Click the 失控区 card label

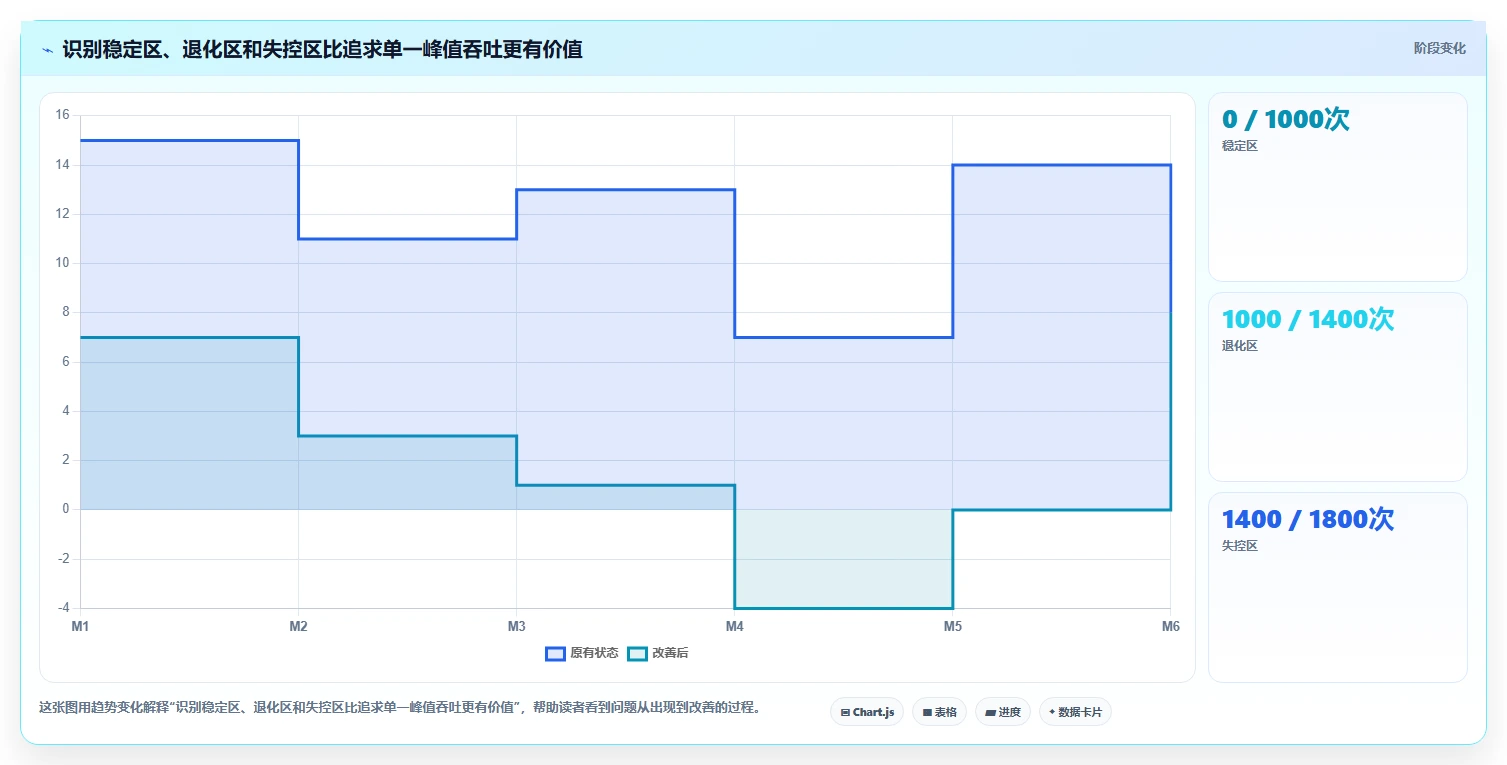[x=1240, y=546]
